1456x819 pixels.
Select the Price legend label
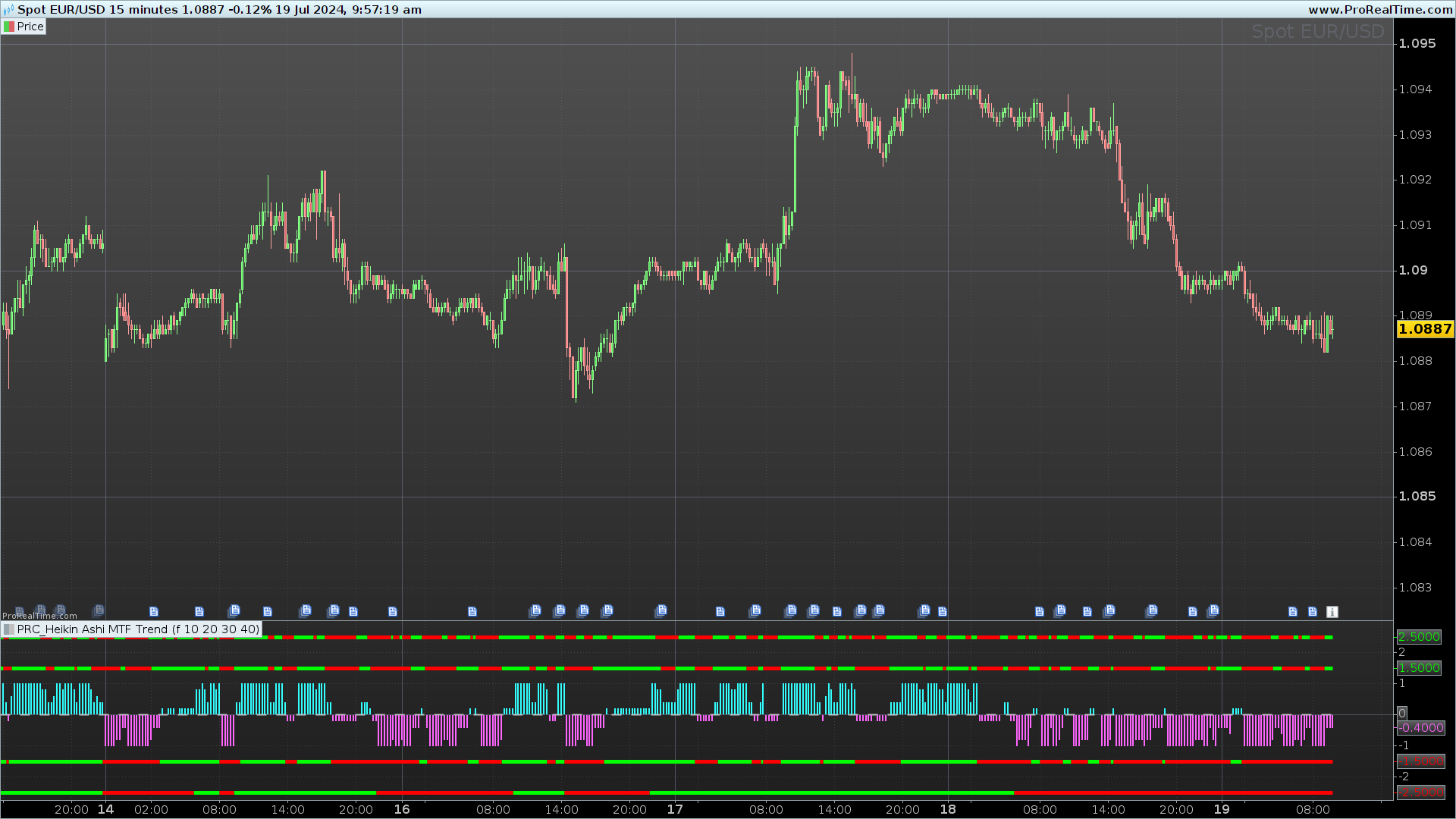(30, 27)
